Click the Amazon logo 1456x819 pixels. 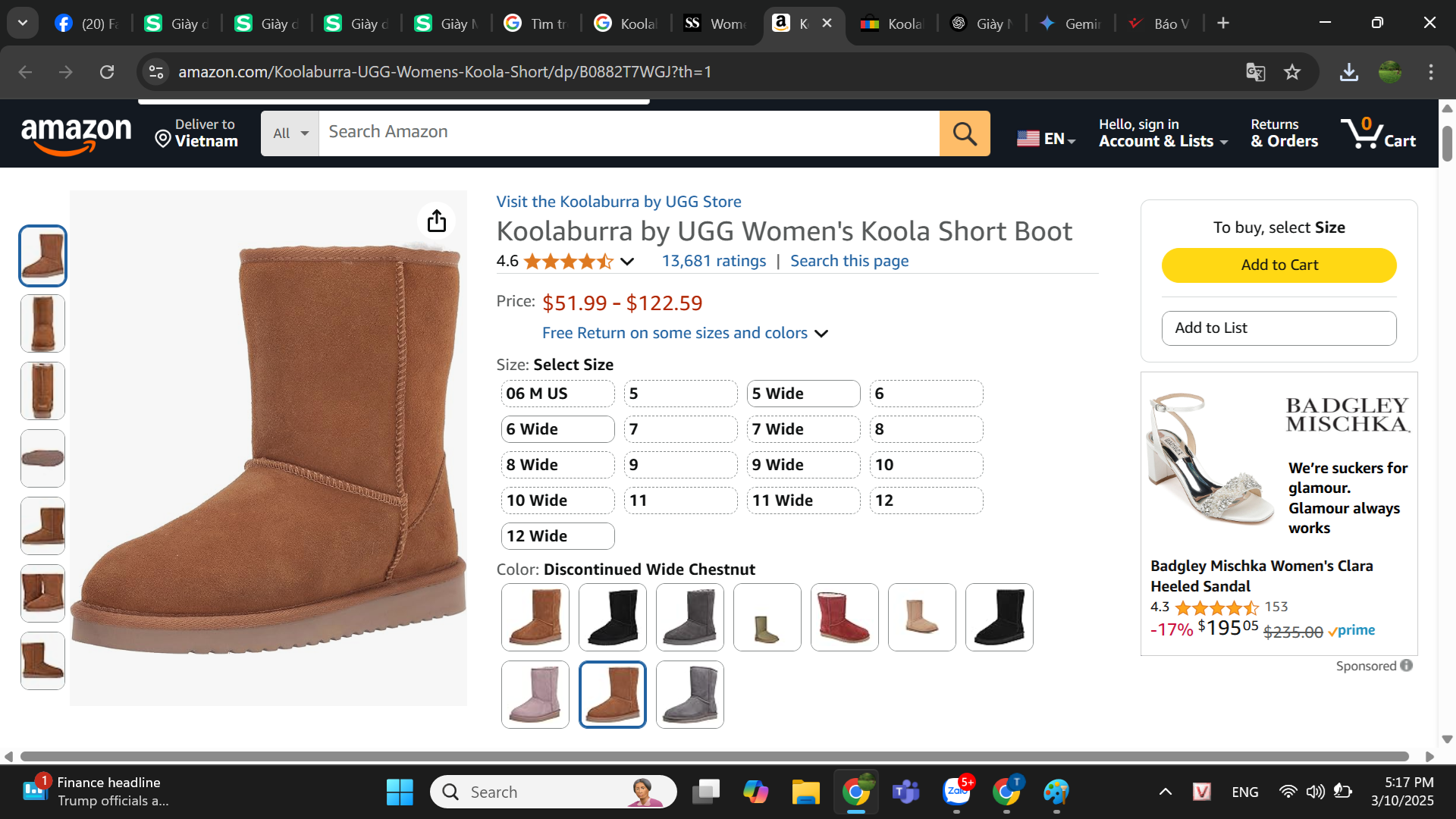click(76, 134)
